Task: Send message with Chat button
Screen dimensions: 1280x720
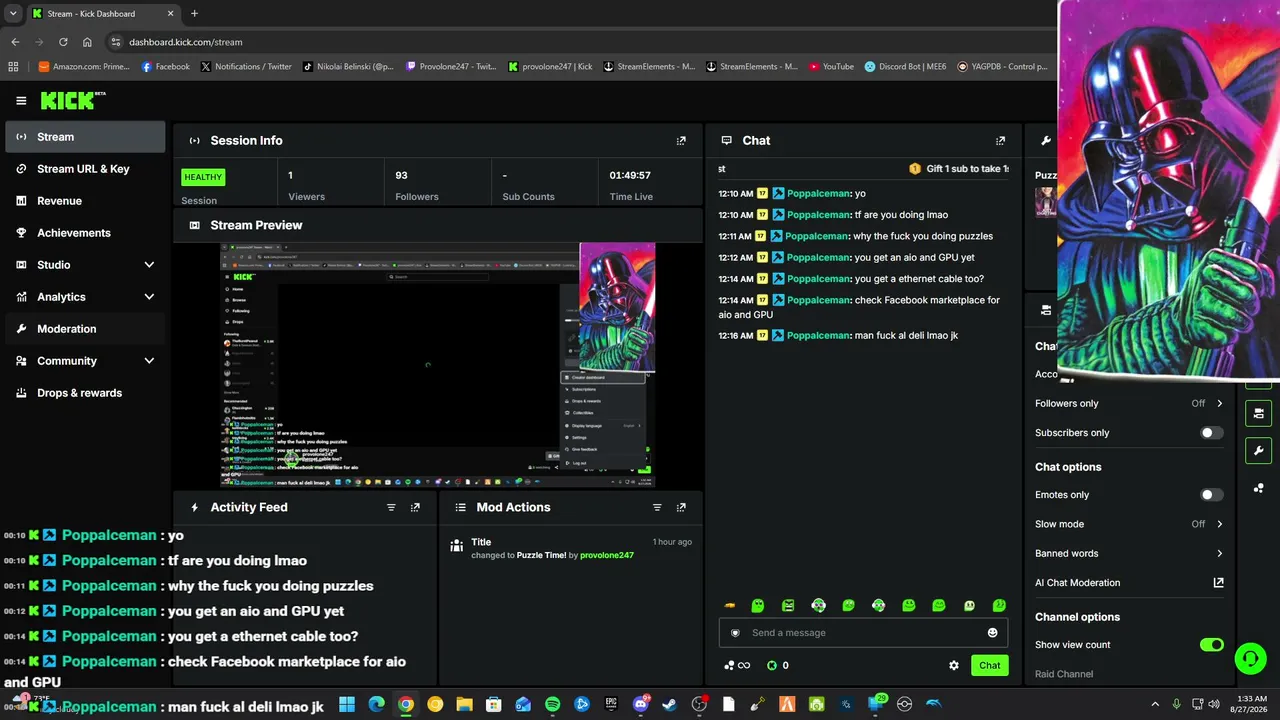Action: click(x=989, y=666)
